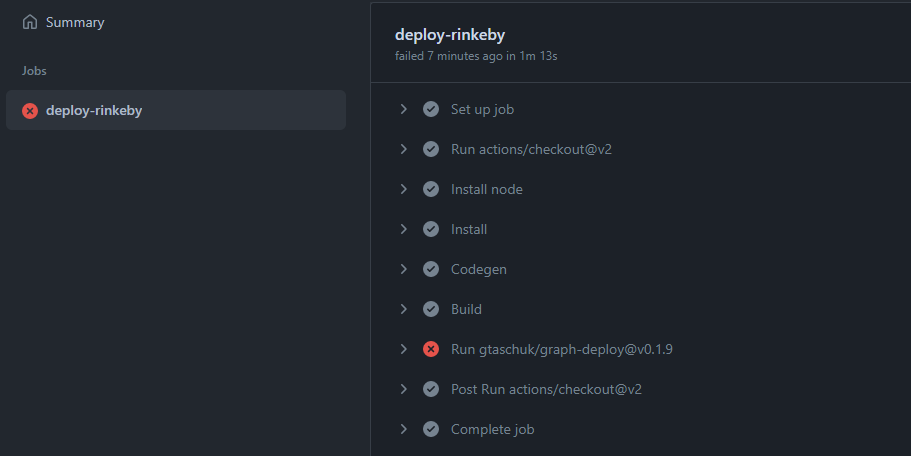Image resolution: width=911 pixels, height=456 pixels.
Task: Expand the Install node step chevron
Action: coord(404,189)
